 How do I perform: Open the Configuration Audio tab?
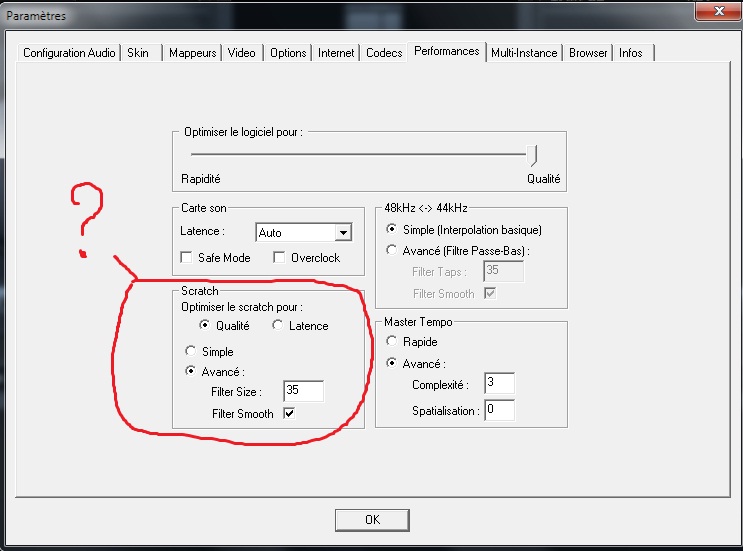tap(69, 53)
